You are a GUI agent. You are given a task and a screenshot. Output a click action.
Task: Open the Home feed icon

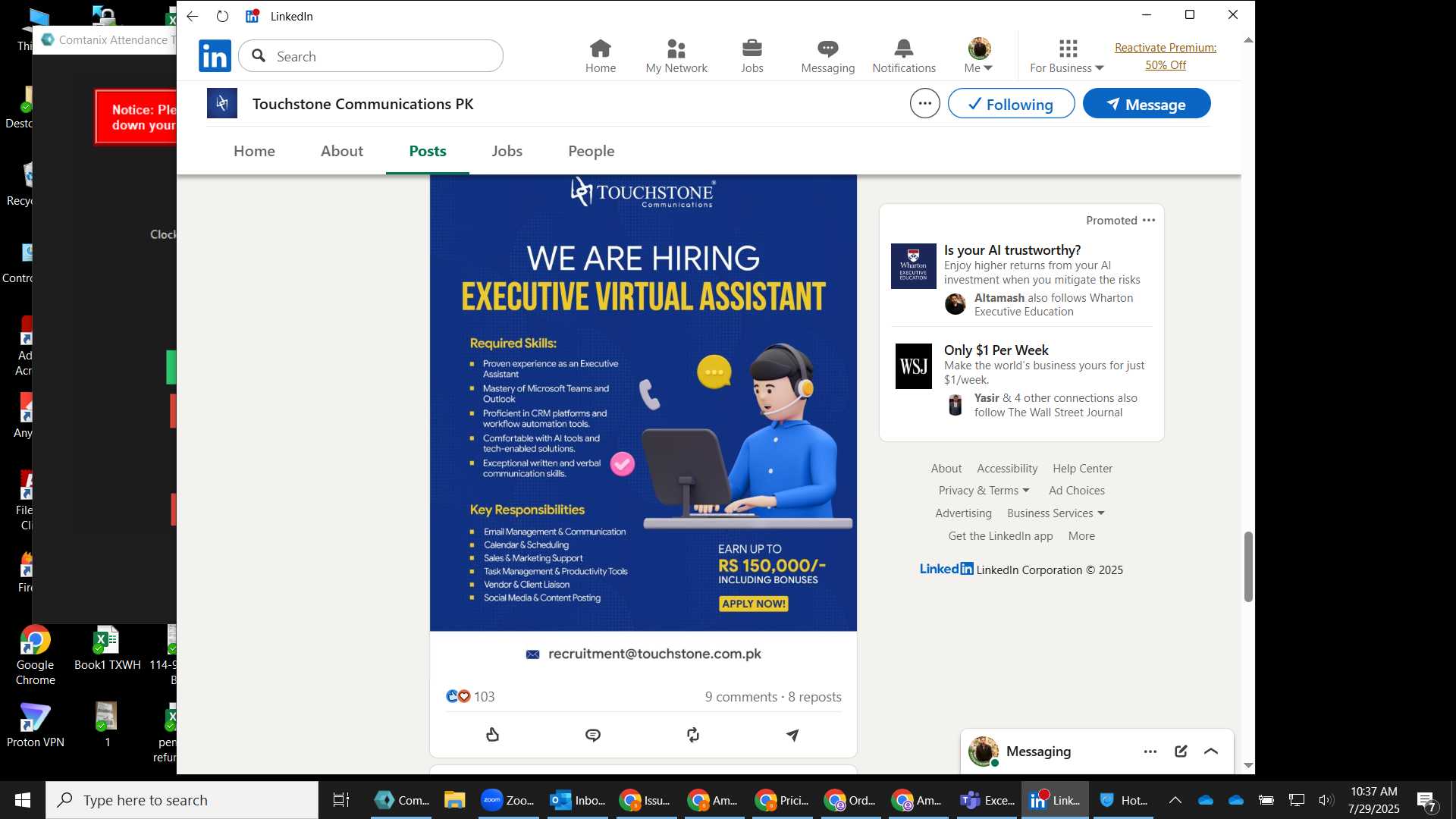pyautogui.click(x=601, y=56)
